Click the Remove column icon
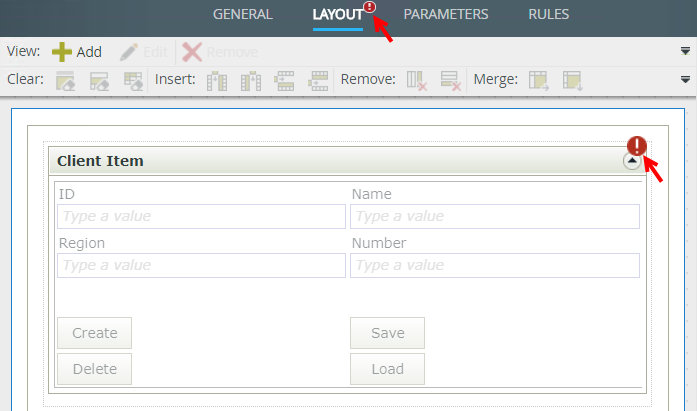 point(417,80)
